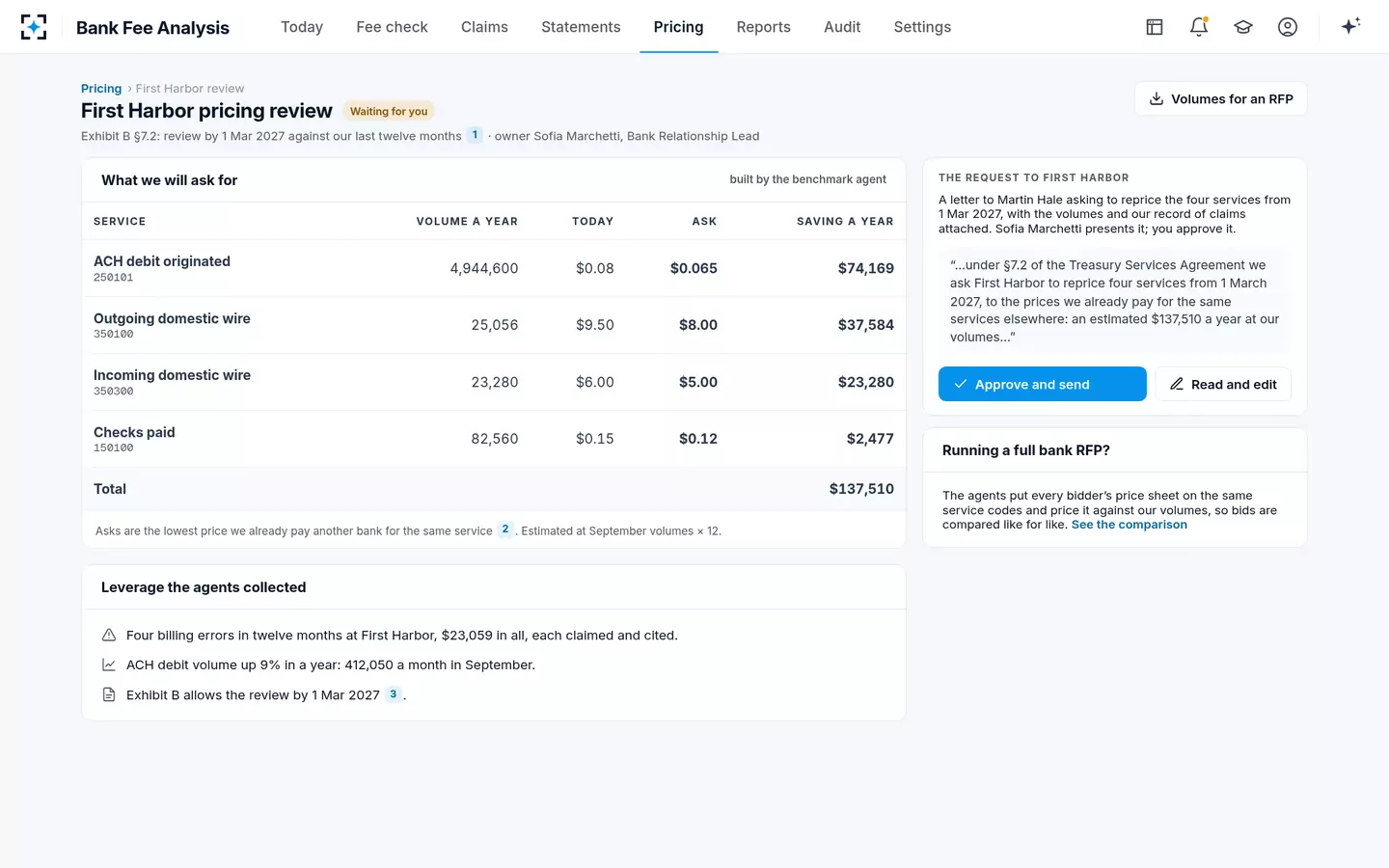Switch to the Reports tab
The width and height of the screenshot is (1389, 868).
coord(763,27)
